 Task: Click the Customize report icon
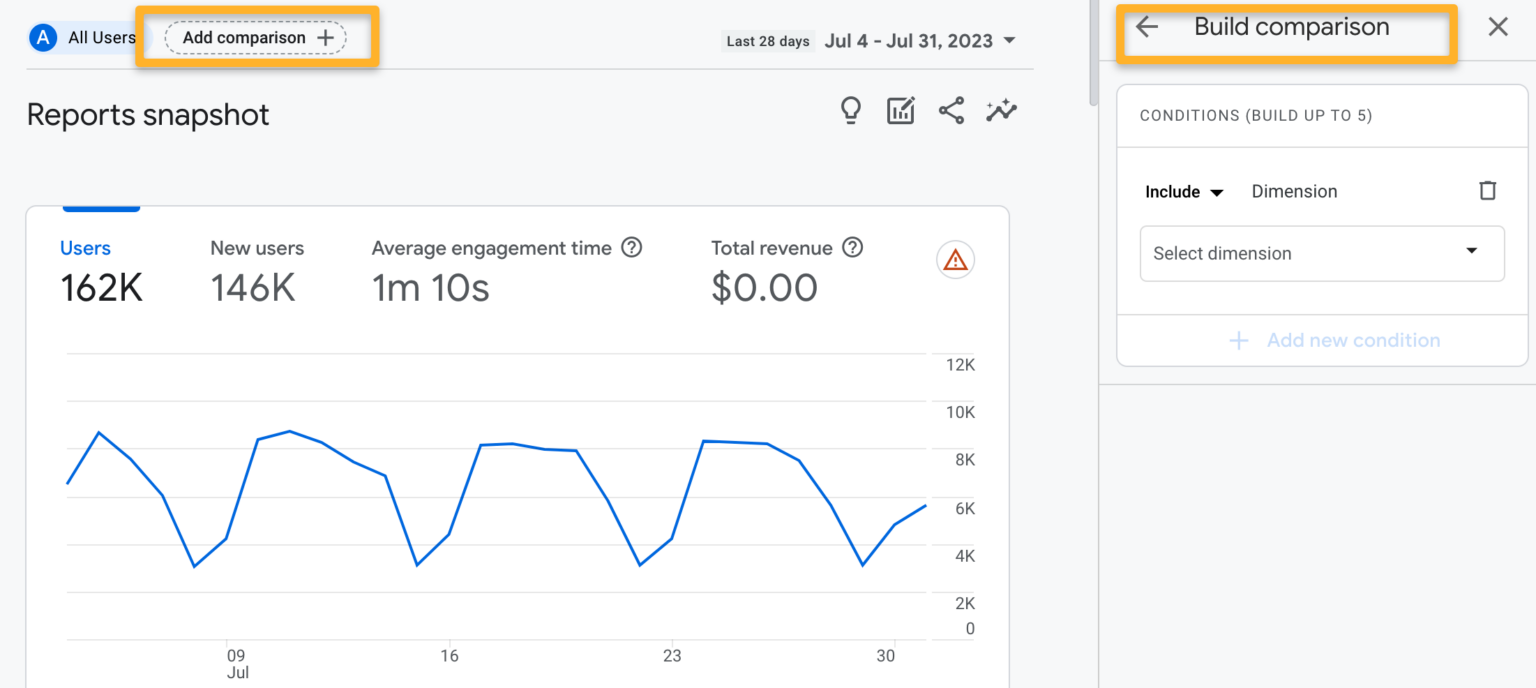900,110
